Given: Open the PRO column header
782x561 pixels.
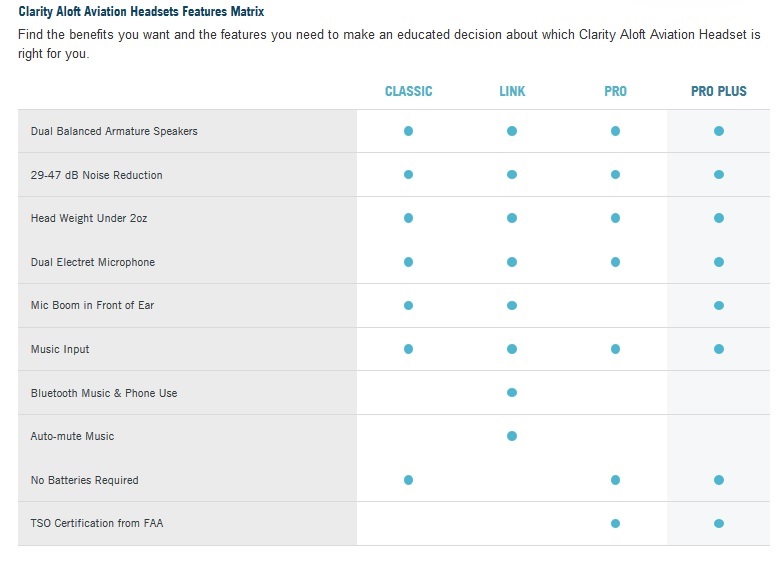Looking at the screenshot, I should pyautogui.click(x=615, y=91).
